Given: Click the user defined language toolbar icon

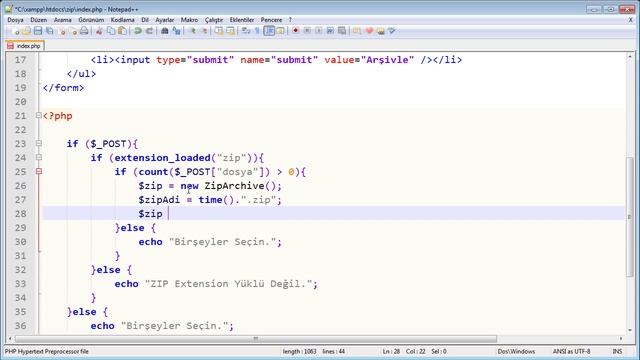Looking at the screenshot, I should click(280, 31).
